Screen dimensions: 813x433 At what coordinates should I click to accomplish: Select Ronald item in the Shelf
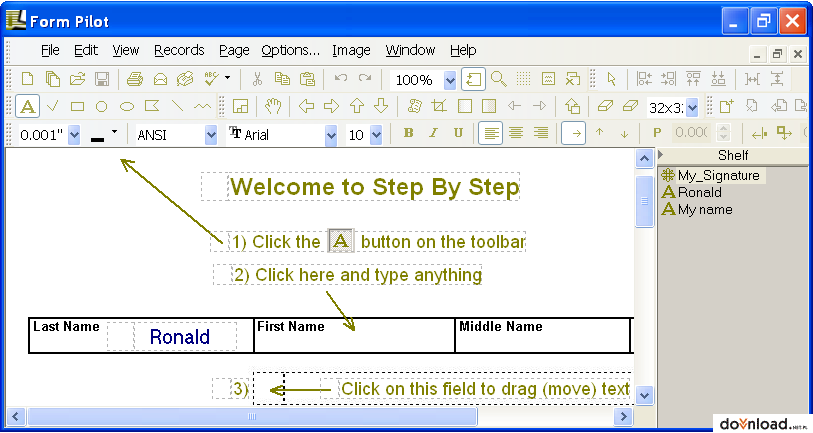coord(692,192)
